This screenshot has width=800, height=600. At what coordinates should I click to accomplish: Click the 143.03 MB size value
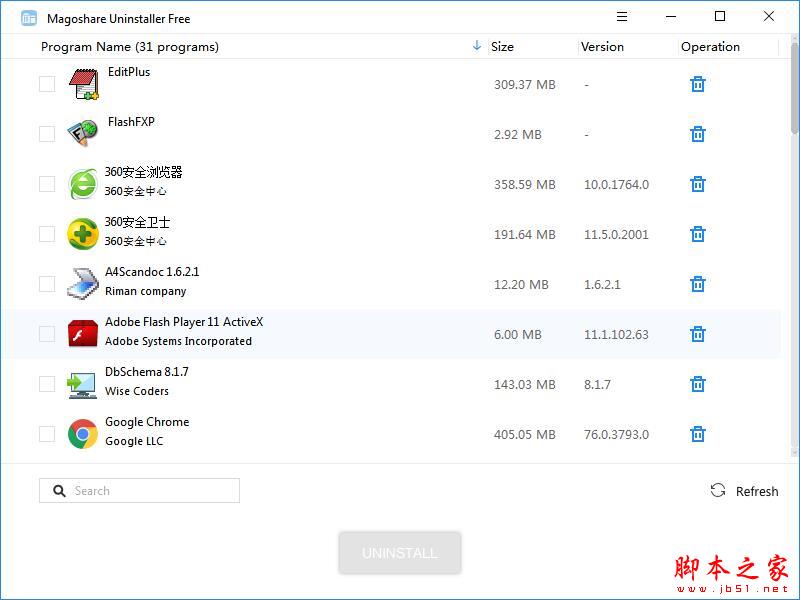[524, 385]
